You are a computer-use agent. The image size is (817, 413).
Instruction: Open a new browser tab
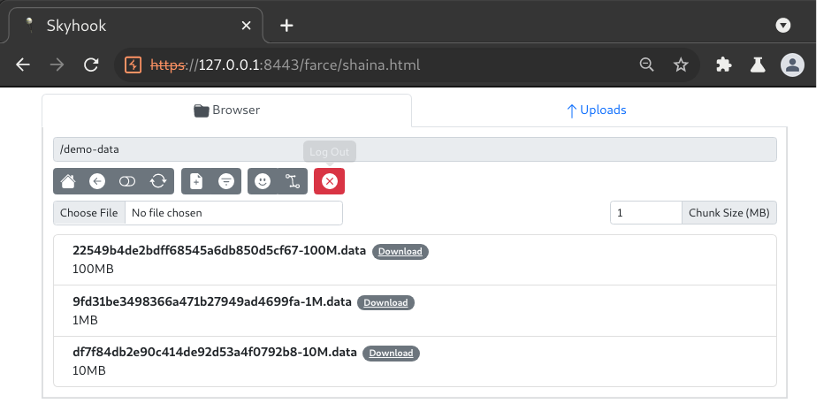(287, 25)
